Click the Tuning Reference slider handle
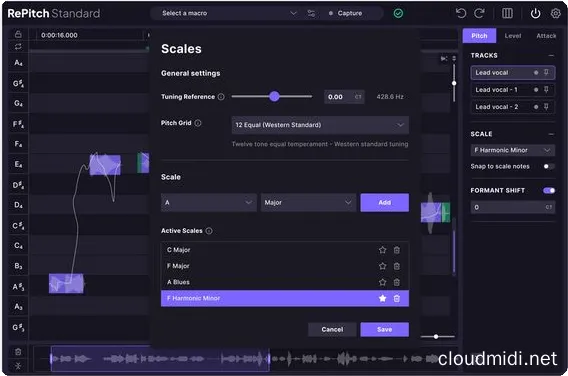 coord(275,96)
